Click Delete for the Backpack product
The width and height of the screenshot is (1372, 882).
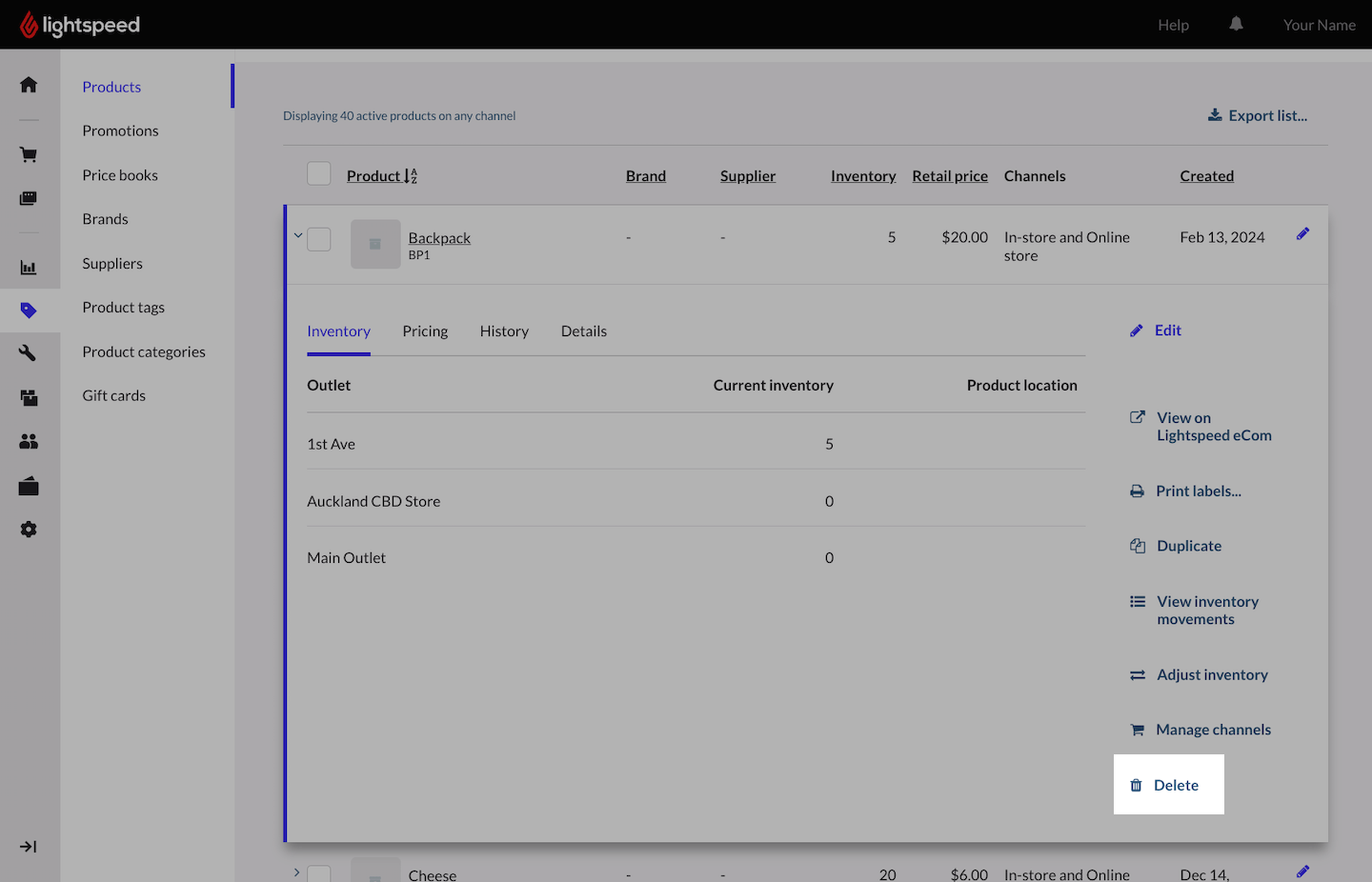click(1168, 786)
